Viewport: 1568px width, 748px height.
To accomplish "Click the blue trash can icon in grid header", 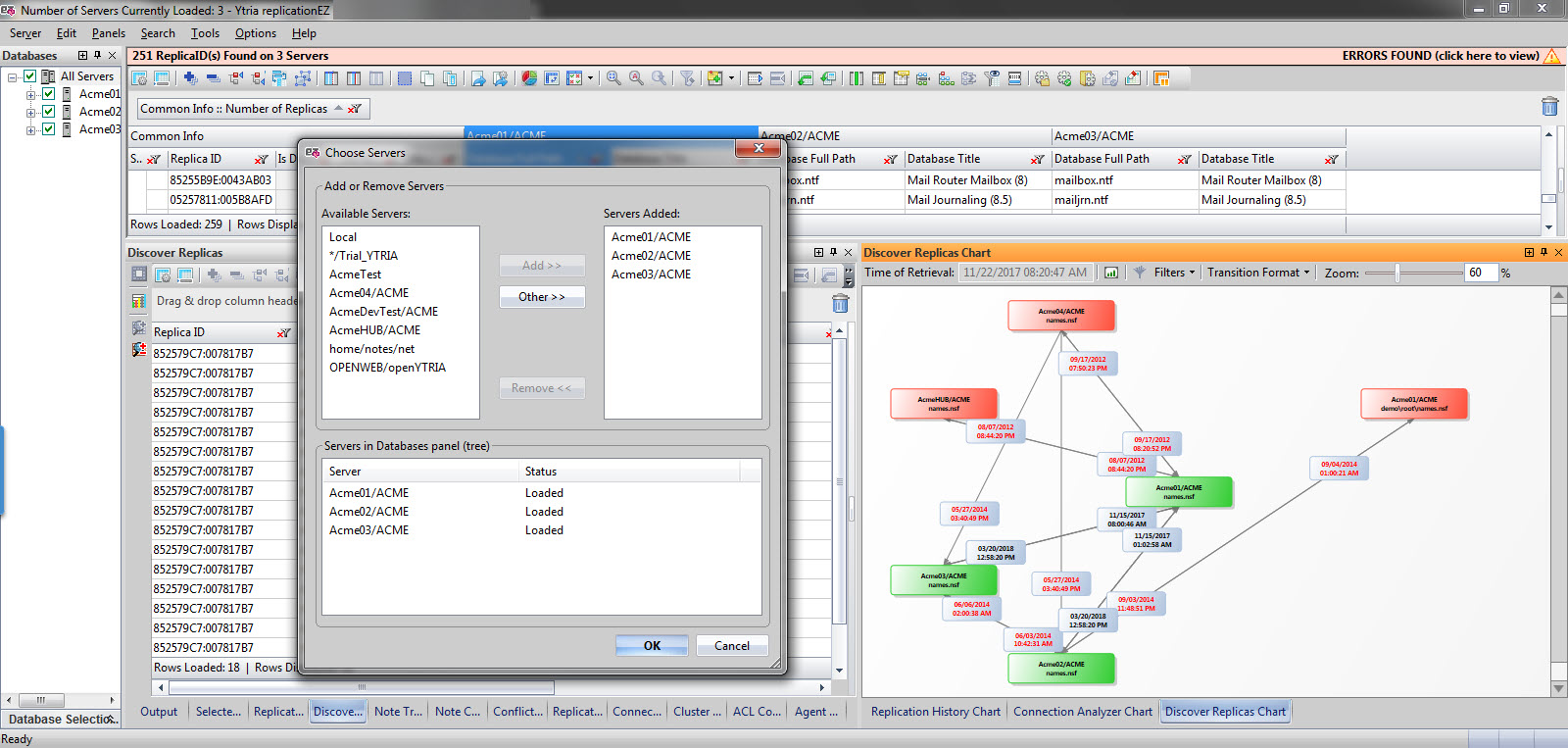I will [x=1550, y=106].
